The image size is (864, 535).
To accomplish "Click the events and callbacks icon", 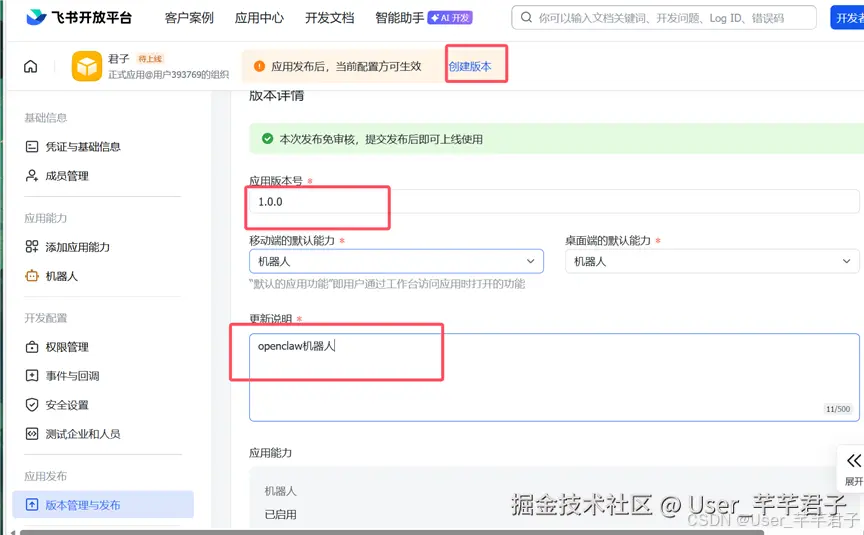I will point(32,376).
